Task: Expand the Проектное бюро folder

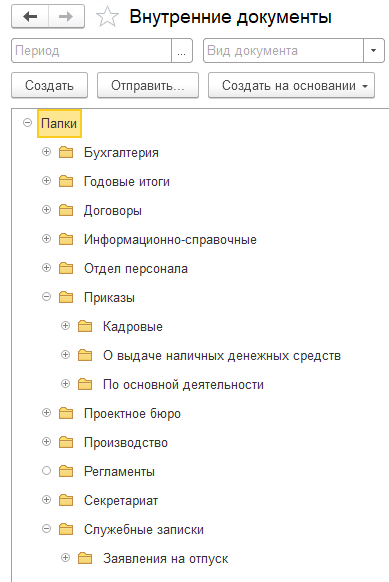Action: (x=46, y=412)
